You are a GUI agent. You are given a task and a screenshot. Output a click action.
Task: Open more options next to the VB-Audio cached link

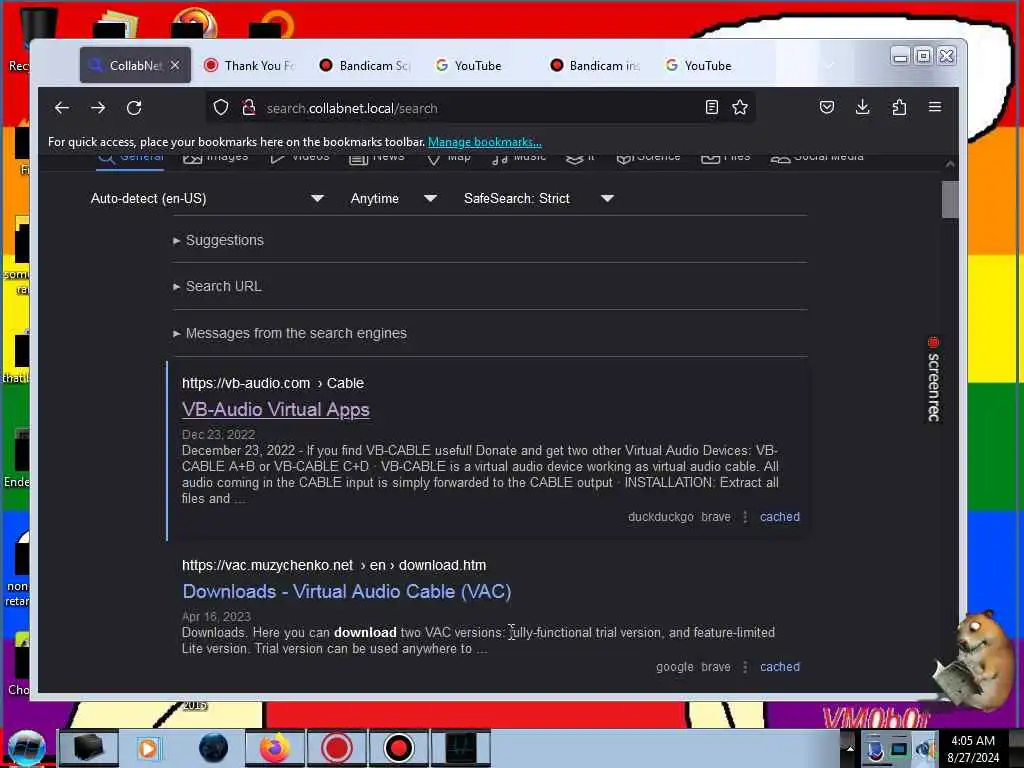point(745,517)
